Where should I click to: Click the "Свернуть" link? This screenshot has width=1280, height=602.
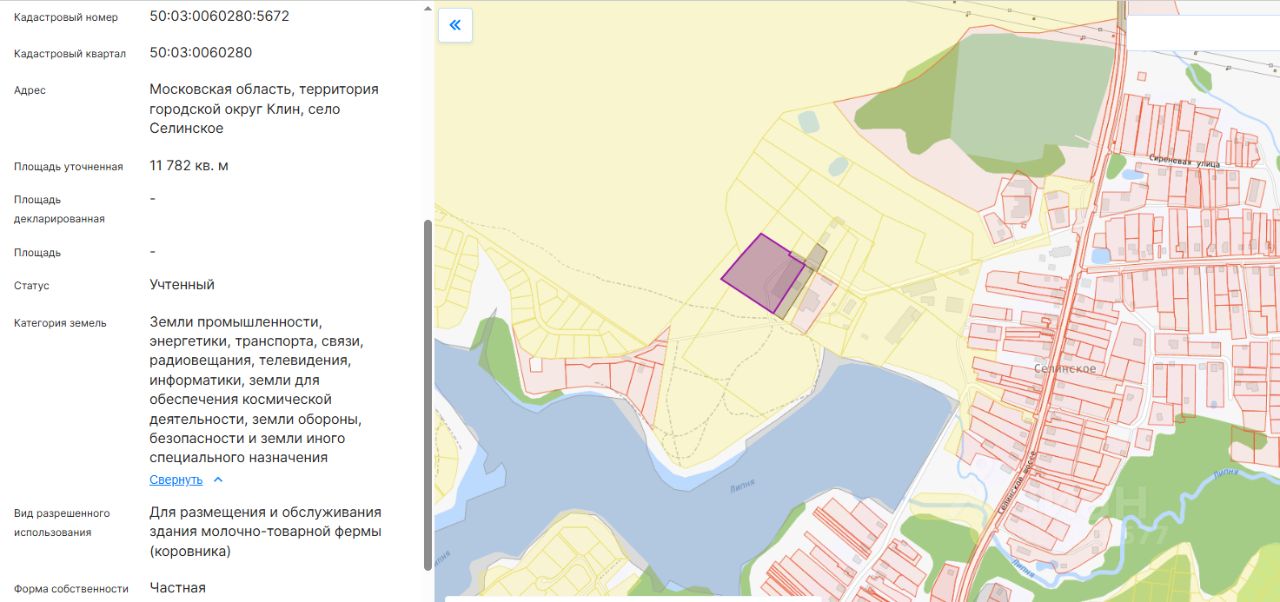[176, 480]
